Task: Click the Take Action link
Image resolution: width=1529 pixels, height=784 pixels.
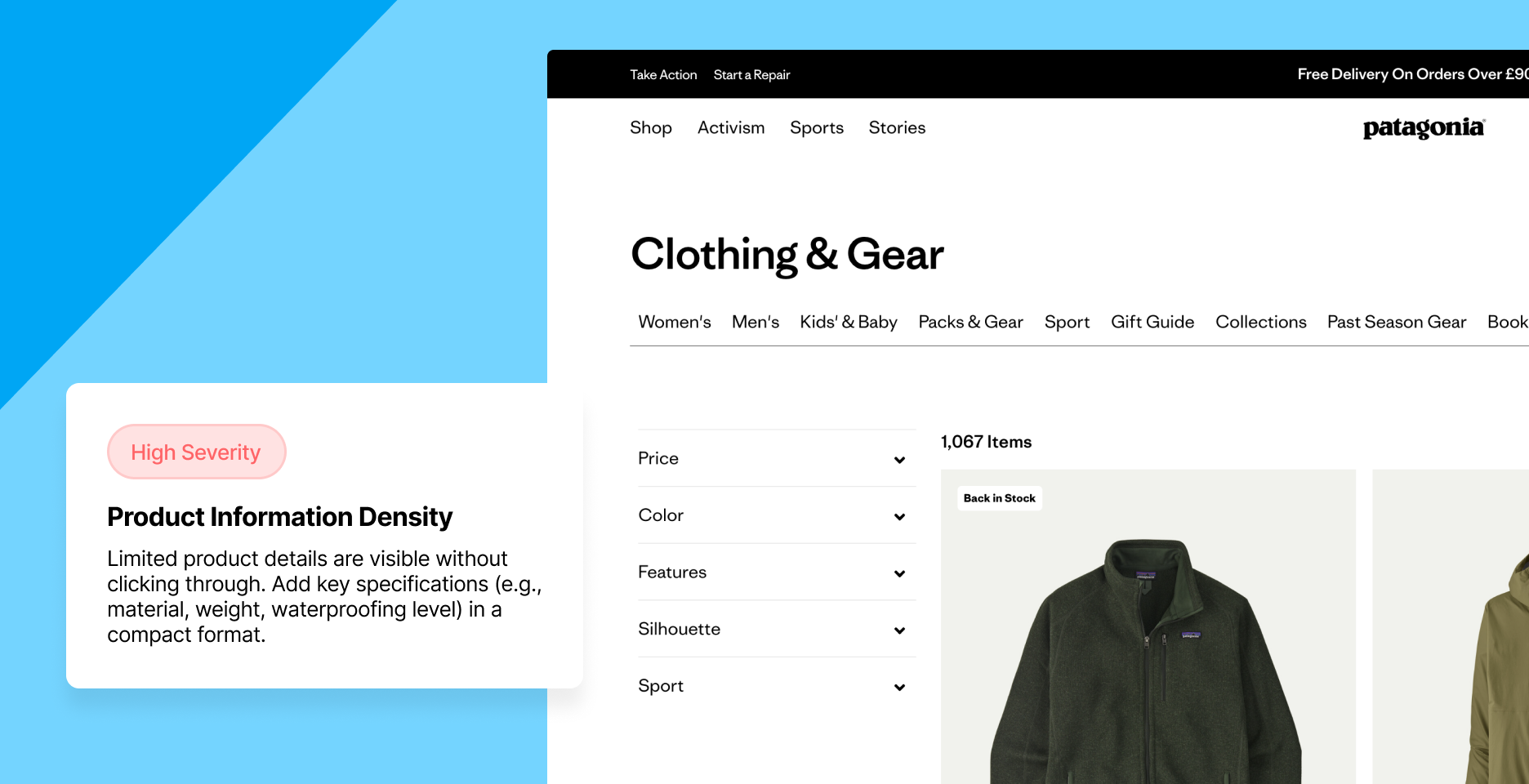Action: coord(663,74)
